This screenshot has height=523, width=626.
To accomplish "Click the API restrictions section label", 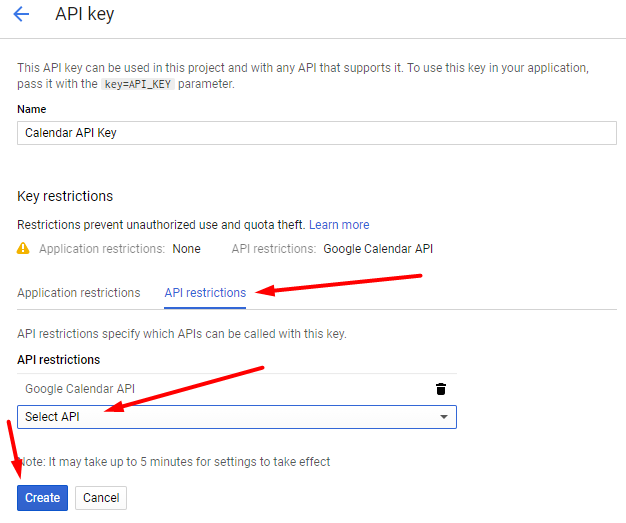I will coord(59,360).
